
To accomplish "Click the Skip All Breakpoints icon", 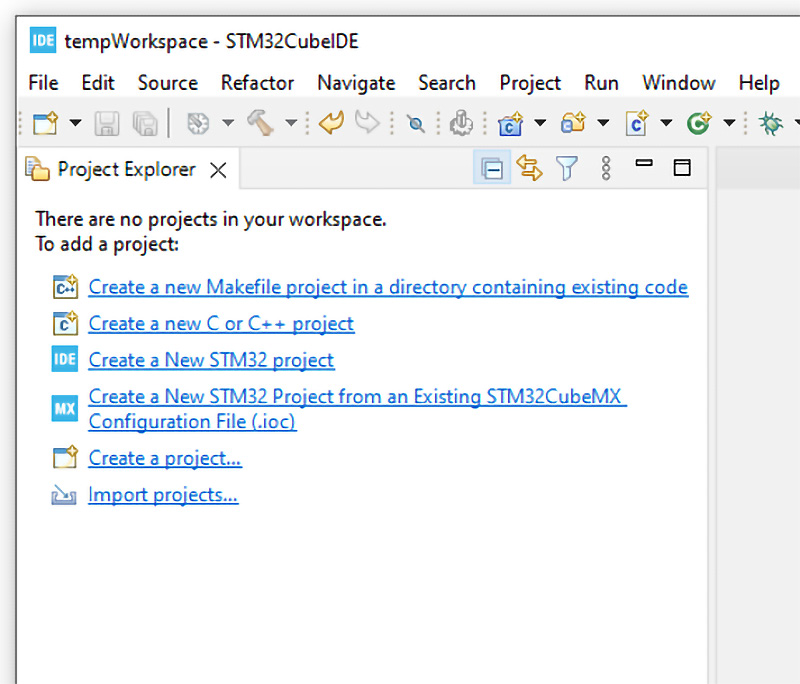I will click(416, 123).
